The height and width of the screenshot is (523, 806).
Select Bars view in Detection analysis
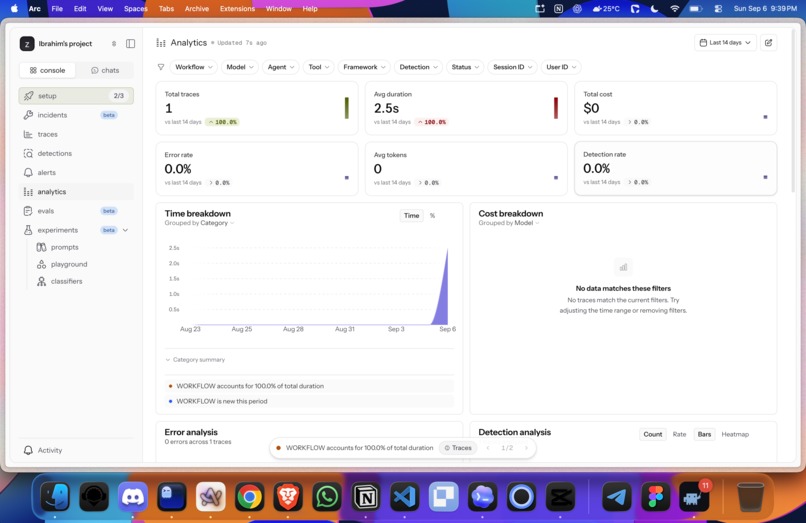coord(704,435)
